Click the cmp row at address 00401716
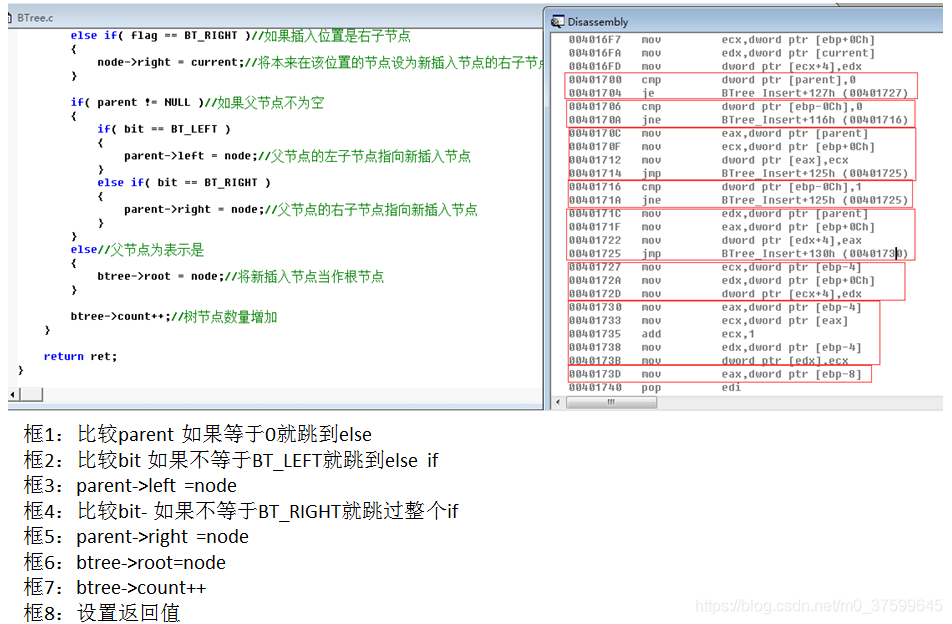This screenshot has height=624, width=952. point(715,186)
